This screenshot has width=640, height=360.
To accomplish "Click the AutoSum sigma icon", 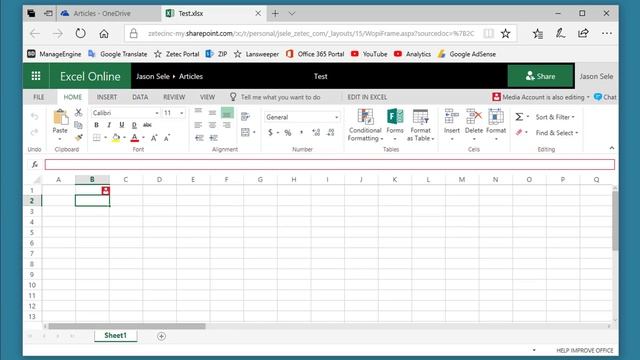I will (x=519, y=117).
